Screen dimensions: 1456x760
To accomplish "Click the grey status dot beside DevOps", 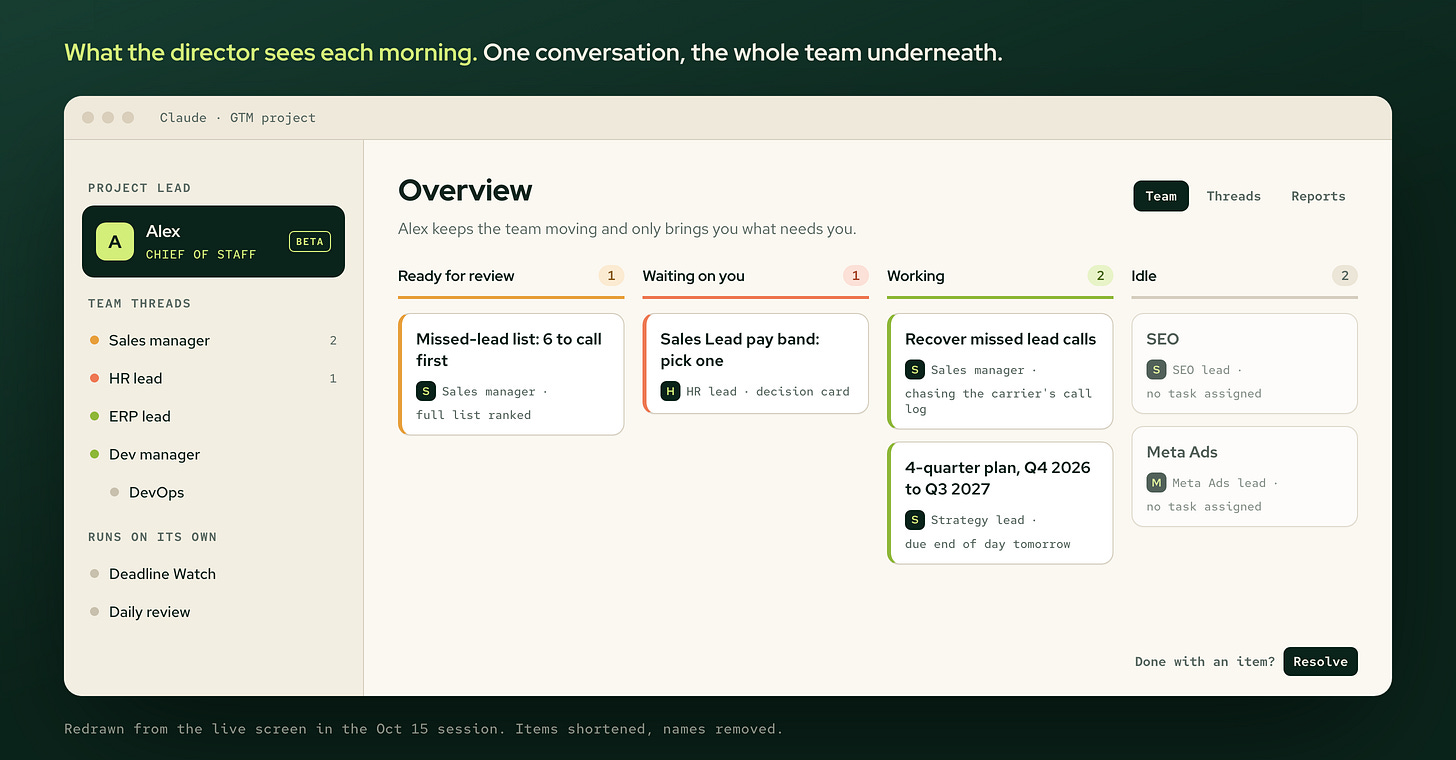I will click(114, 492).
